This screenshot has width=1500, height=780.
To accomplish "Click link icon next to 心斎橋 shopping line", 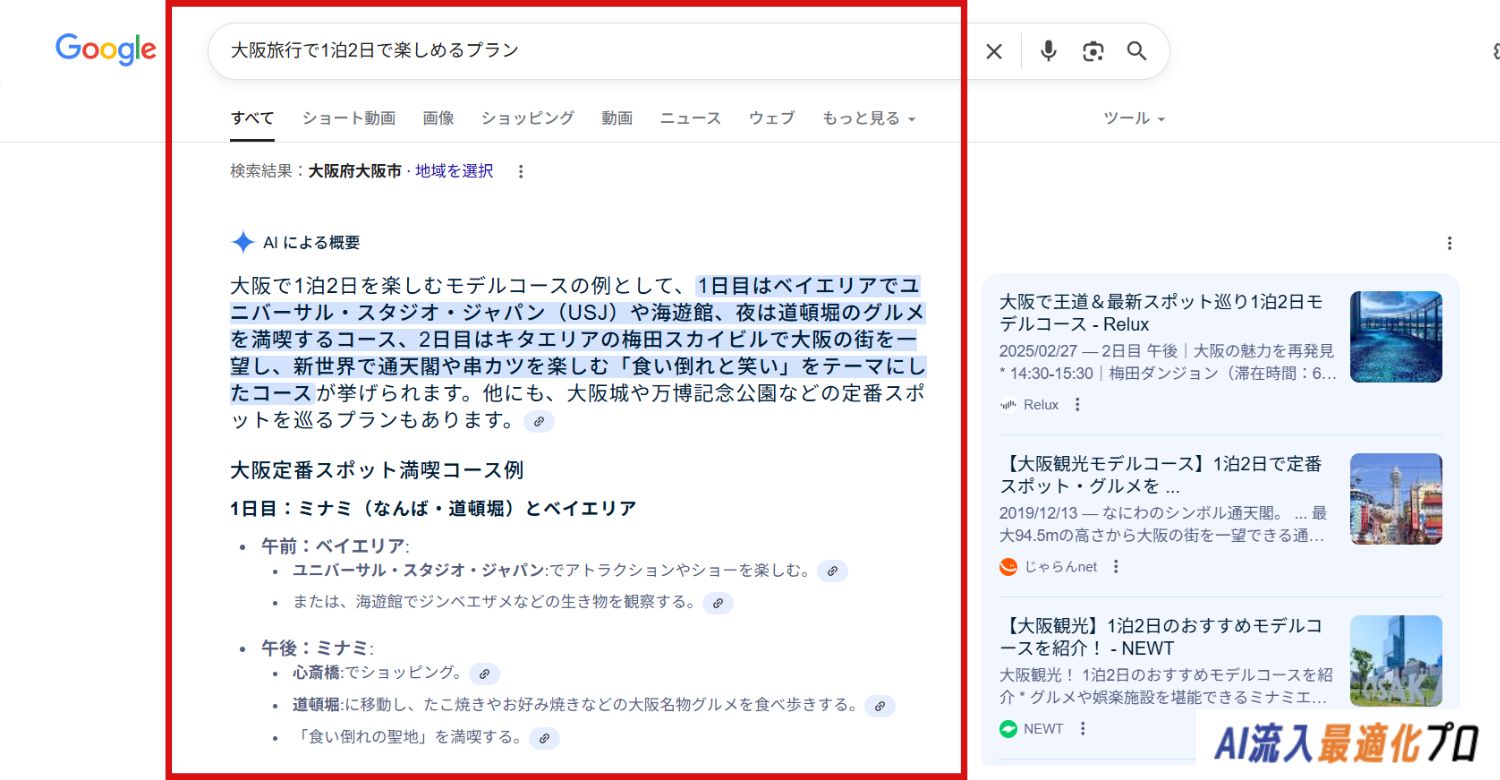I will (x=484, y=674).
